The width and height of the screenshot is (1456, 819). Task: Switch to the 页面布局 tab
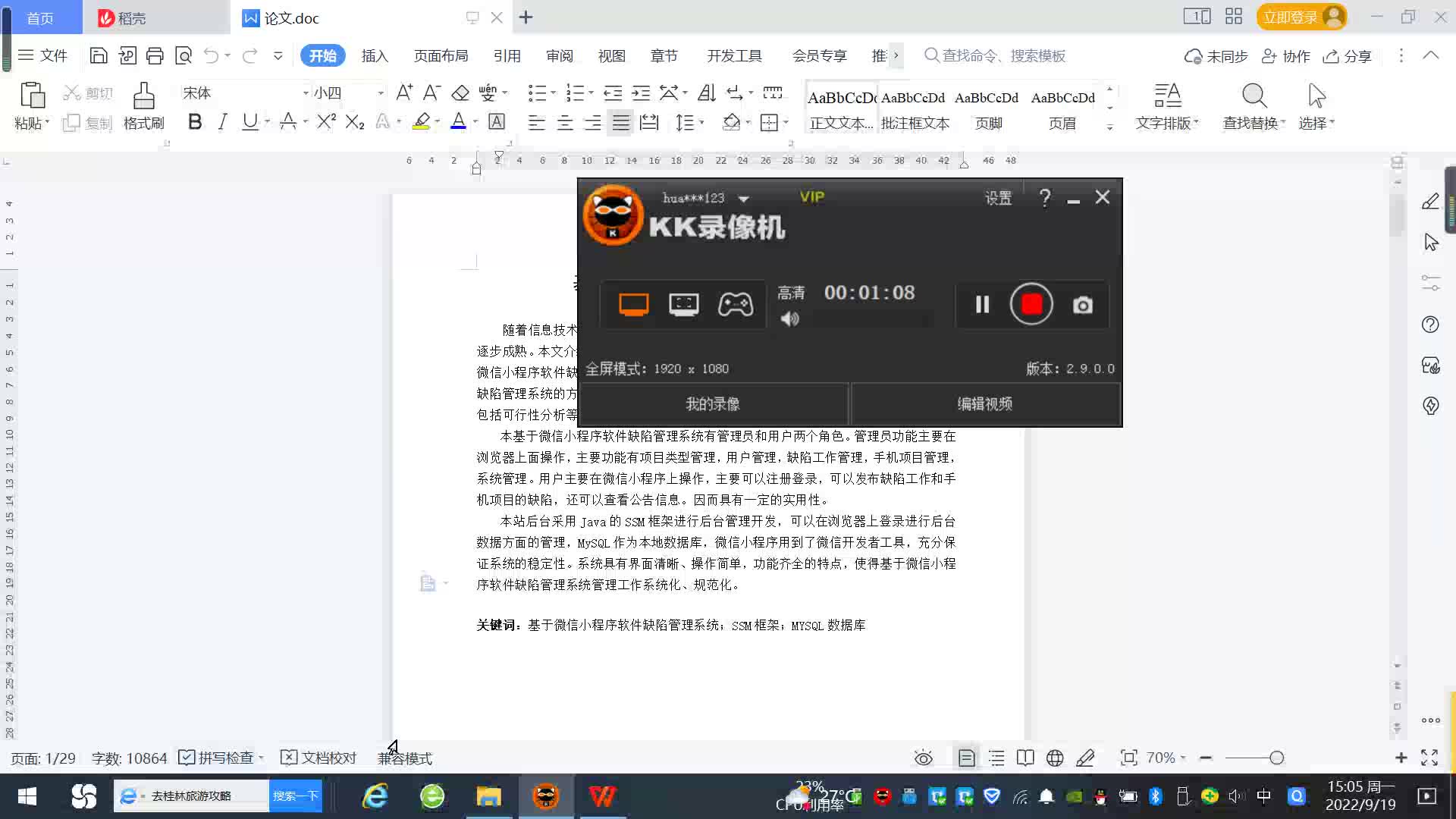point(441,55)
